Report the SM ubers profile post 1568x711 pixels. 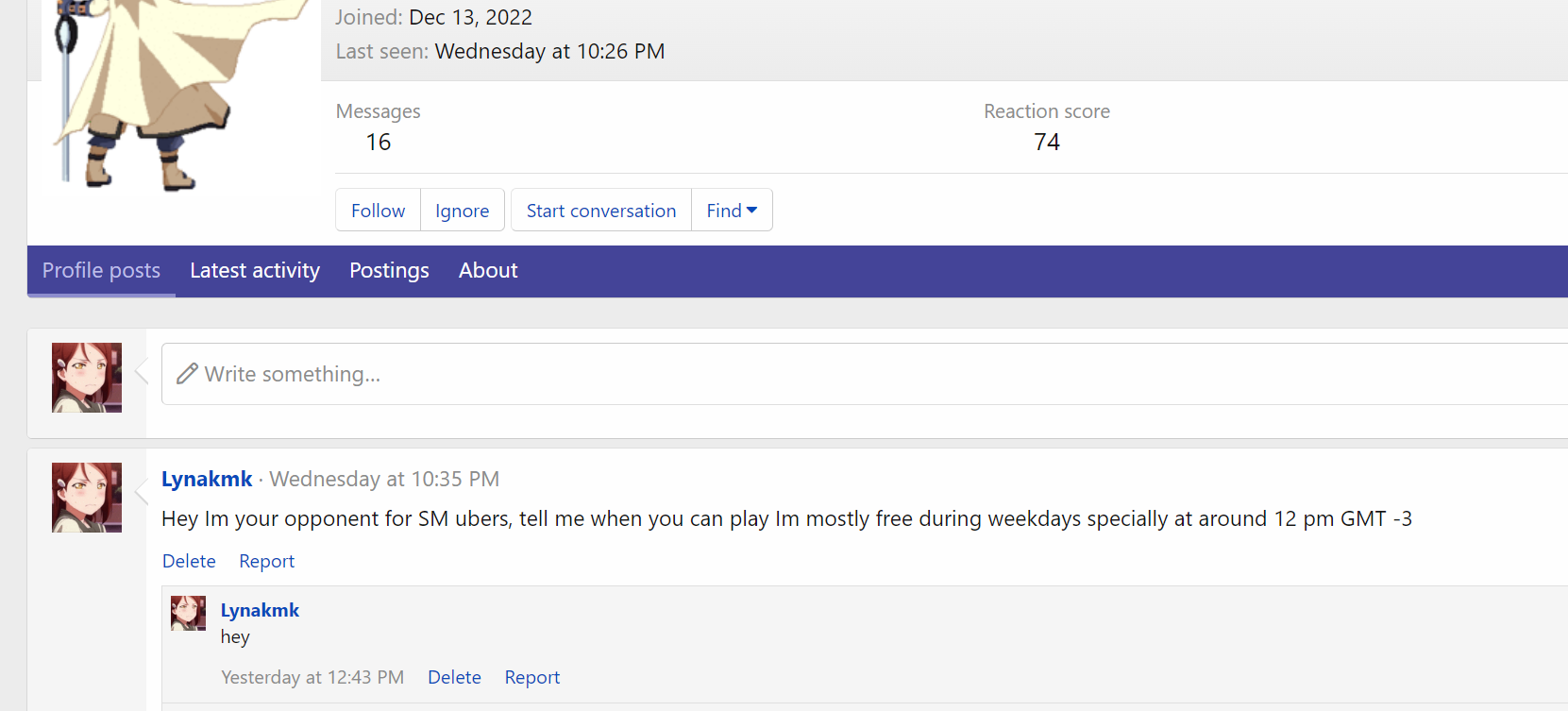(266, 561)
